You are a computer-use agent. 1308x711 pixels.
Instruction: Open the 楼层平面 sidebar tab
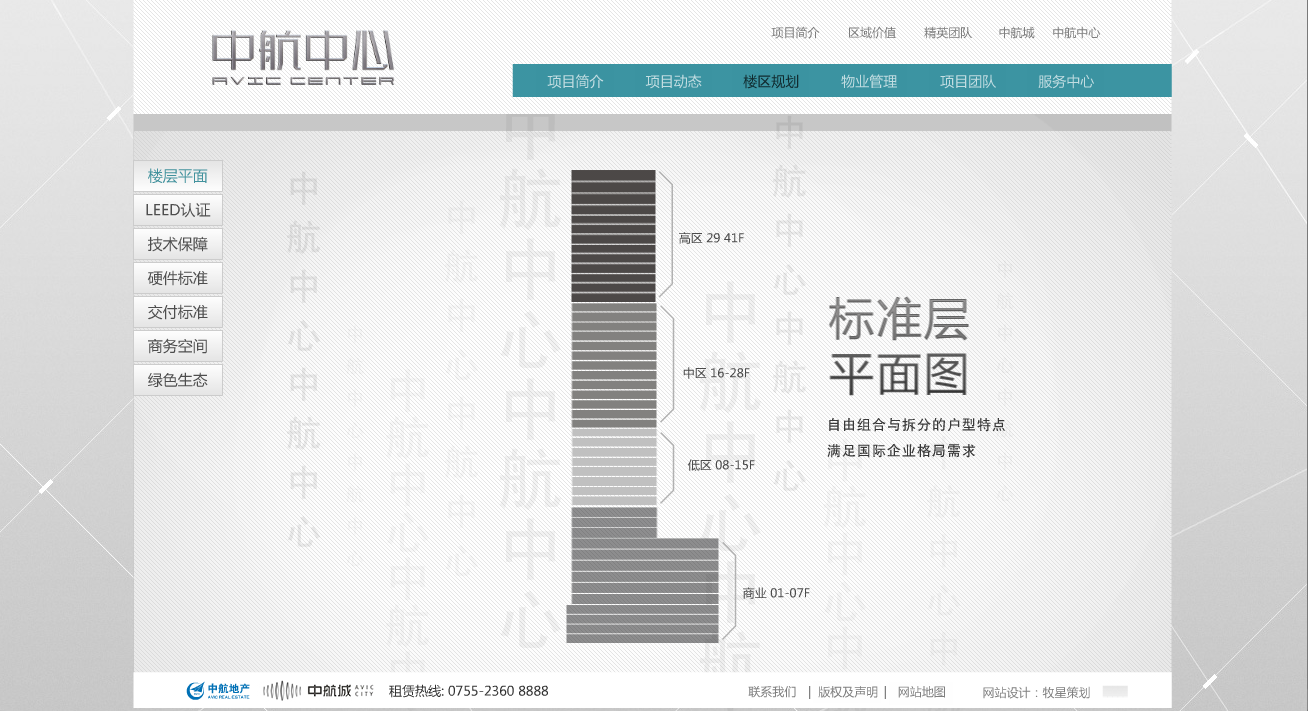click(178, 176)
